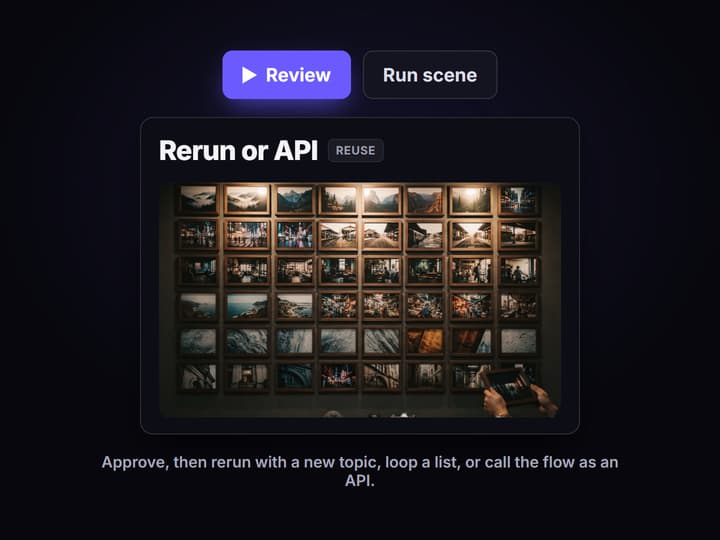Screen dimensions: 720x540
Task: Click the play triangle icon in Review
Action: click(x=249, y=75)
